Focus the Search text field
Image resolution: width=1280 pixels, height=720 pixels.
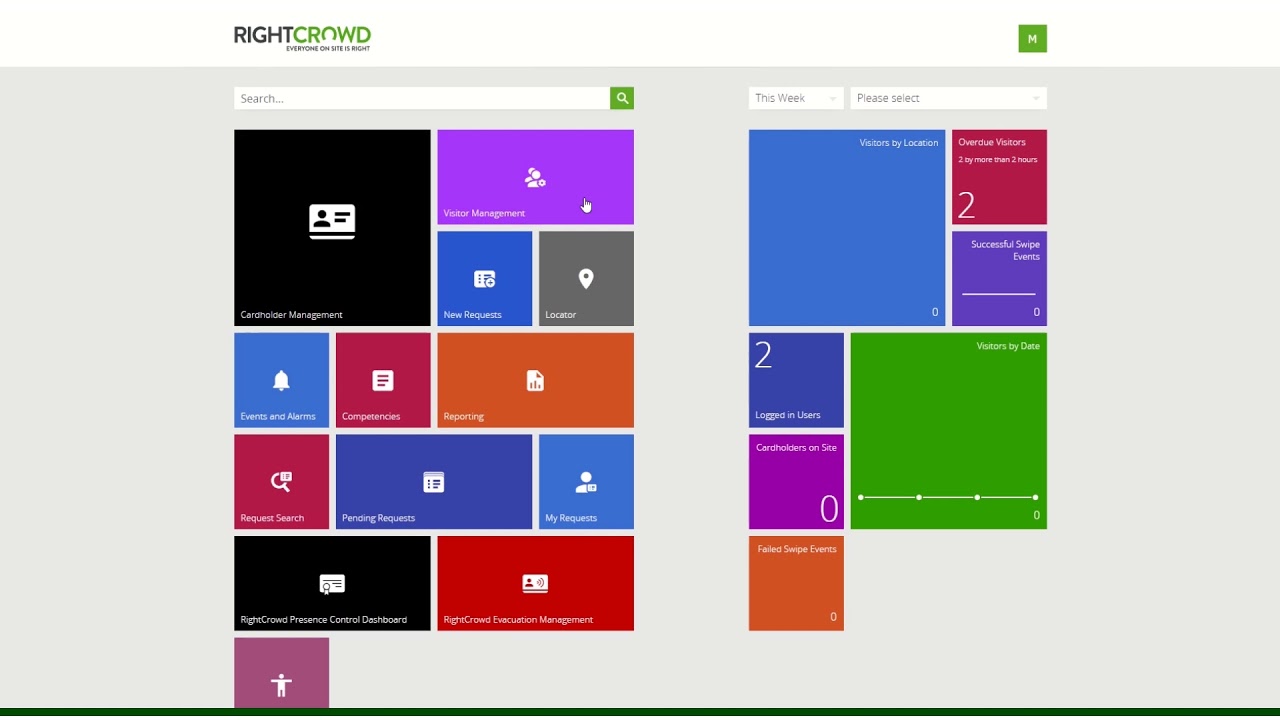(x=422, y=98)
